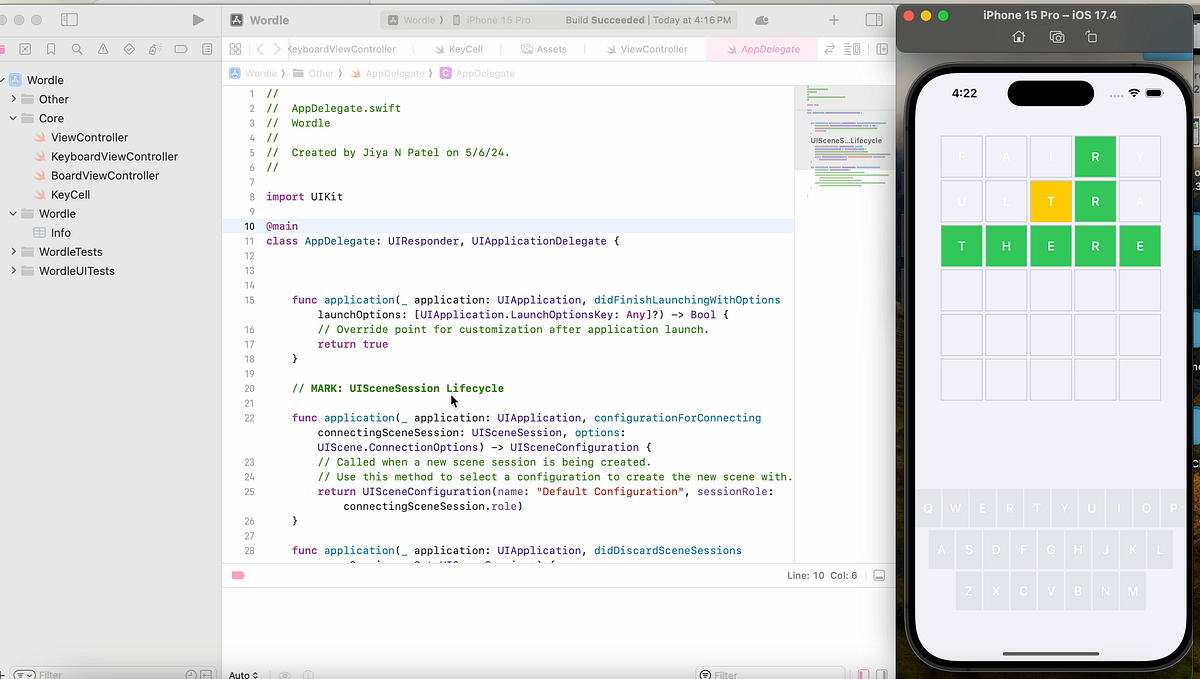Open the test navigator diamond icon

pos(130,47)
